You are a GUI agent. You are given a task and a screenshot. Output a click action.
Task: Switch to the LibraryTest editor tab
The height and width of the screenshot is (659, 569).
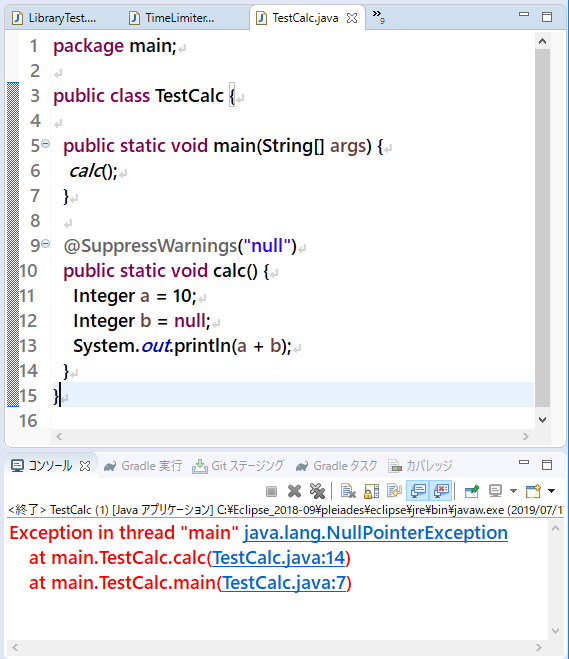click(55, 18)
